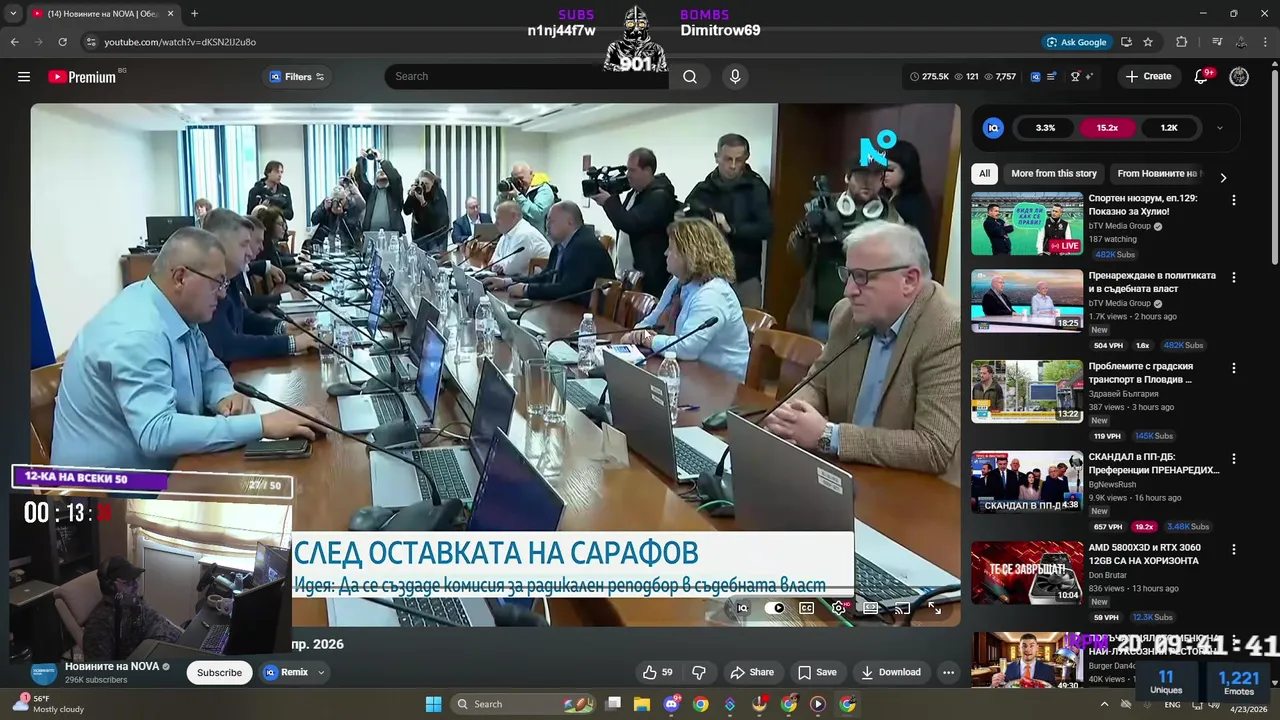1280x720 pixels.
Task: Download this video
Action: 891,672
